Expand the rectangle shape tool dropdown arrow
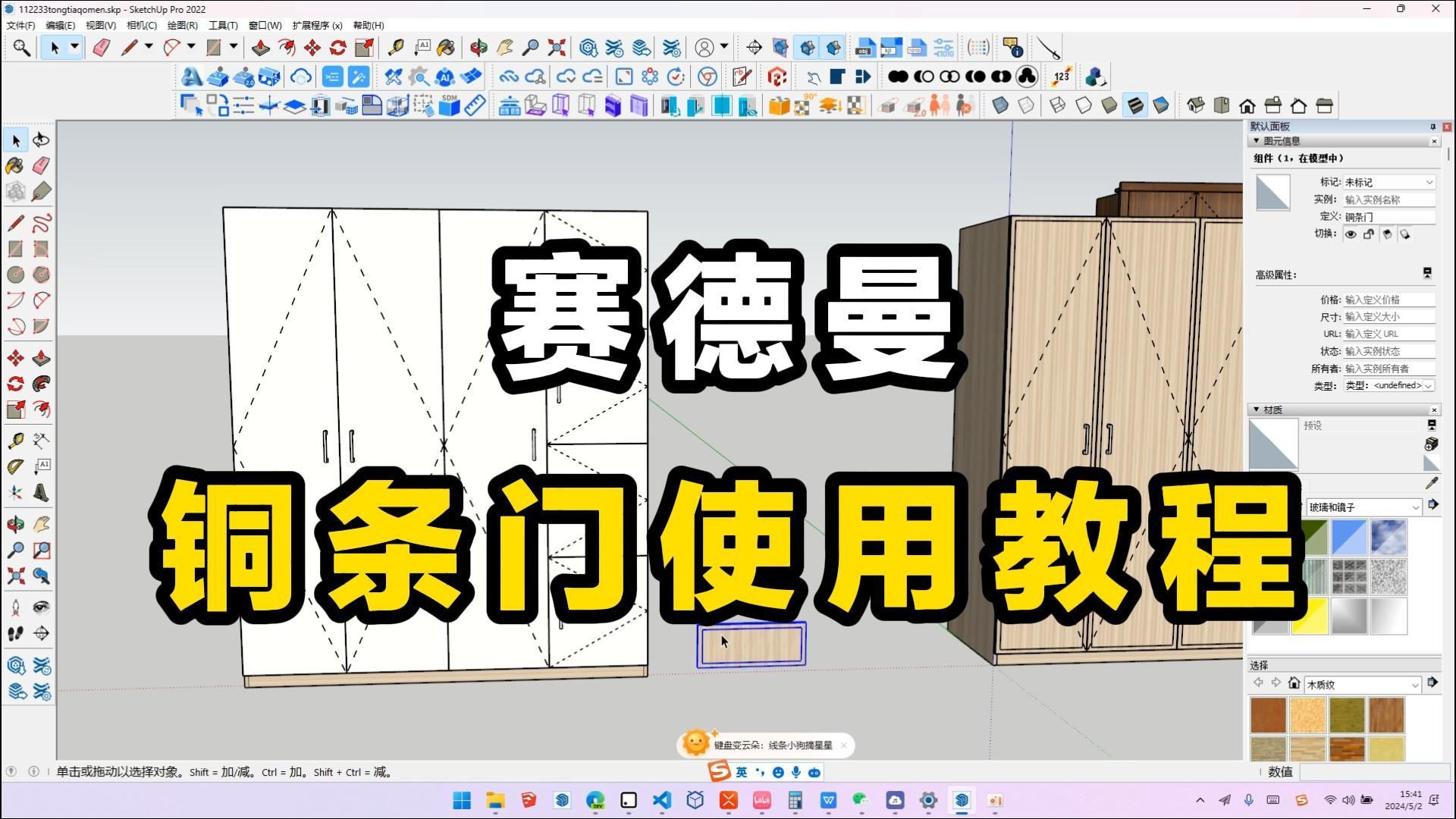1456x819 pixels. coord(234,47)
